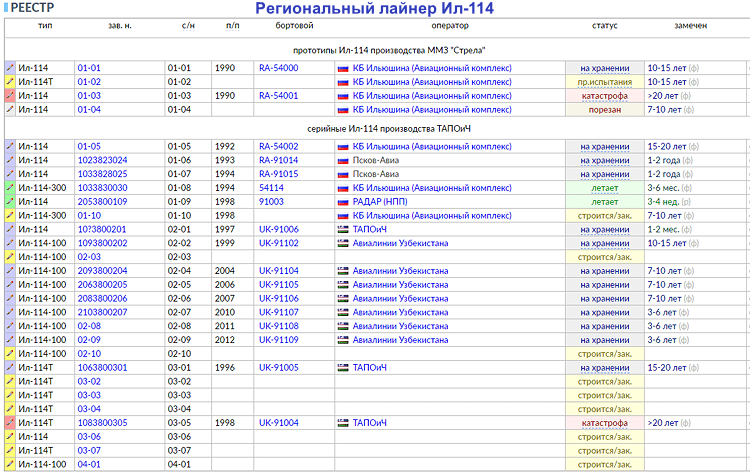
Task: Click the летает status in the 54114 row
Action: tap(605, 188)
